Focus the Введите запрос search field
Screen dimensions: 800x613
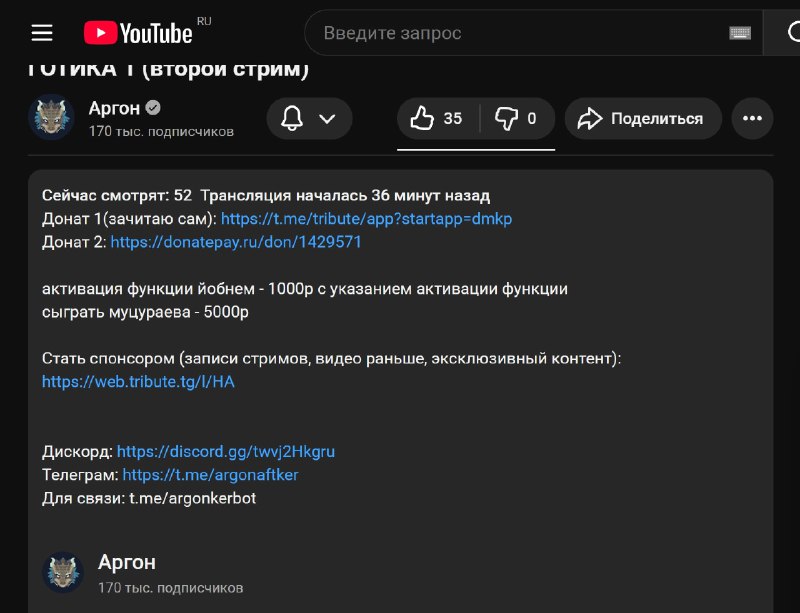520,33
